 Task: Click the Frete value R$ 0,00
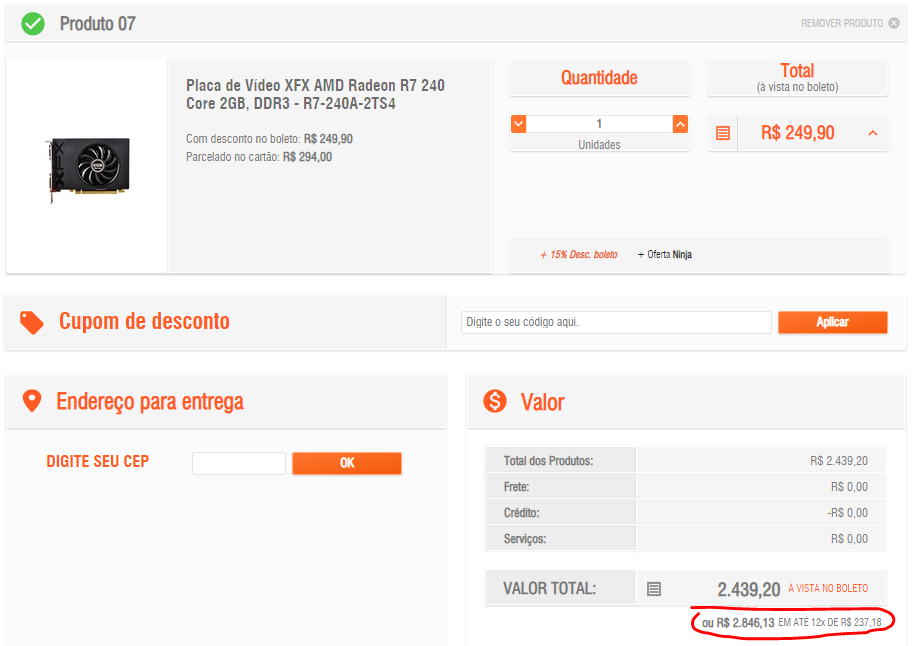(849, 487)
